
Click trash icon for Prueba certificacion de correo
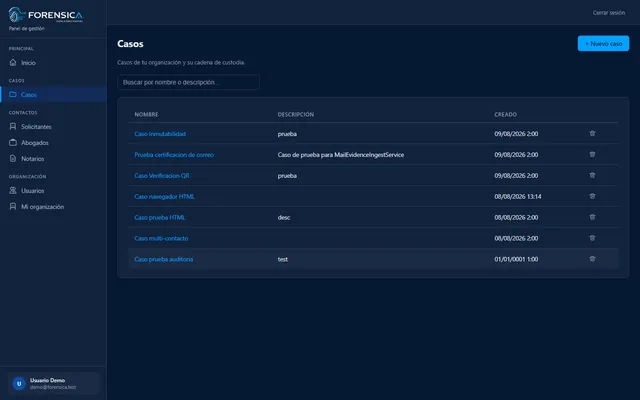click(592, 154)
